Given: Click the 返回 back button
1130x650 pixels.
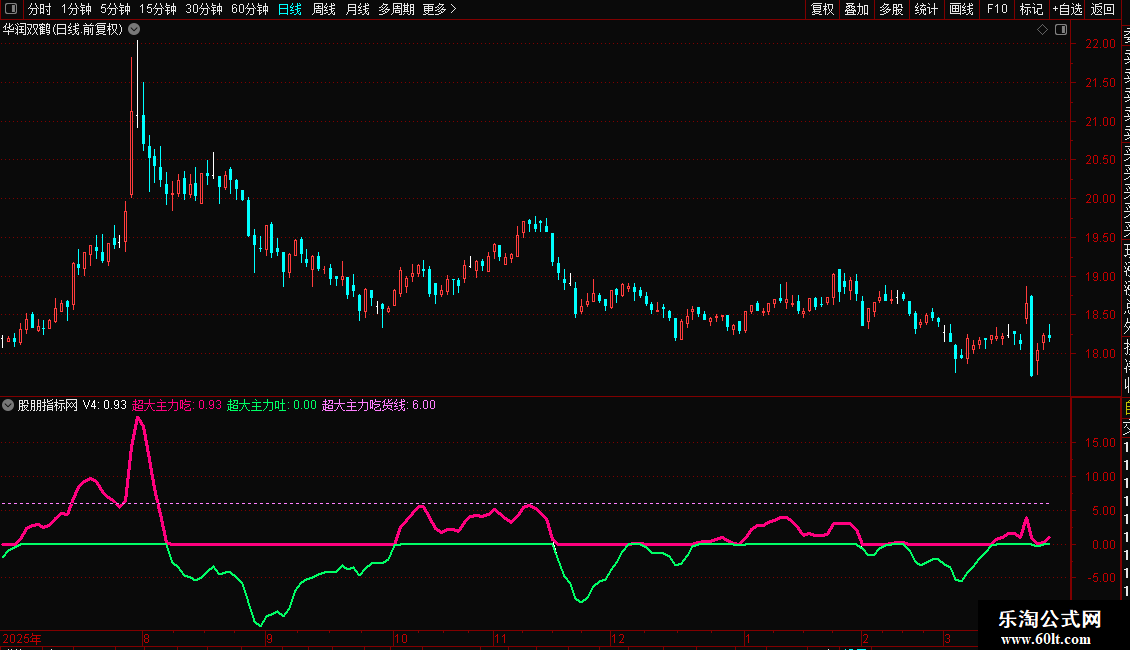Looking at the screenshot, I should pyautogui.click(x=1103, y=9).
